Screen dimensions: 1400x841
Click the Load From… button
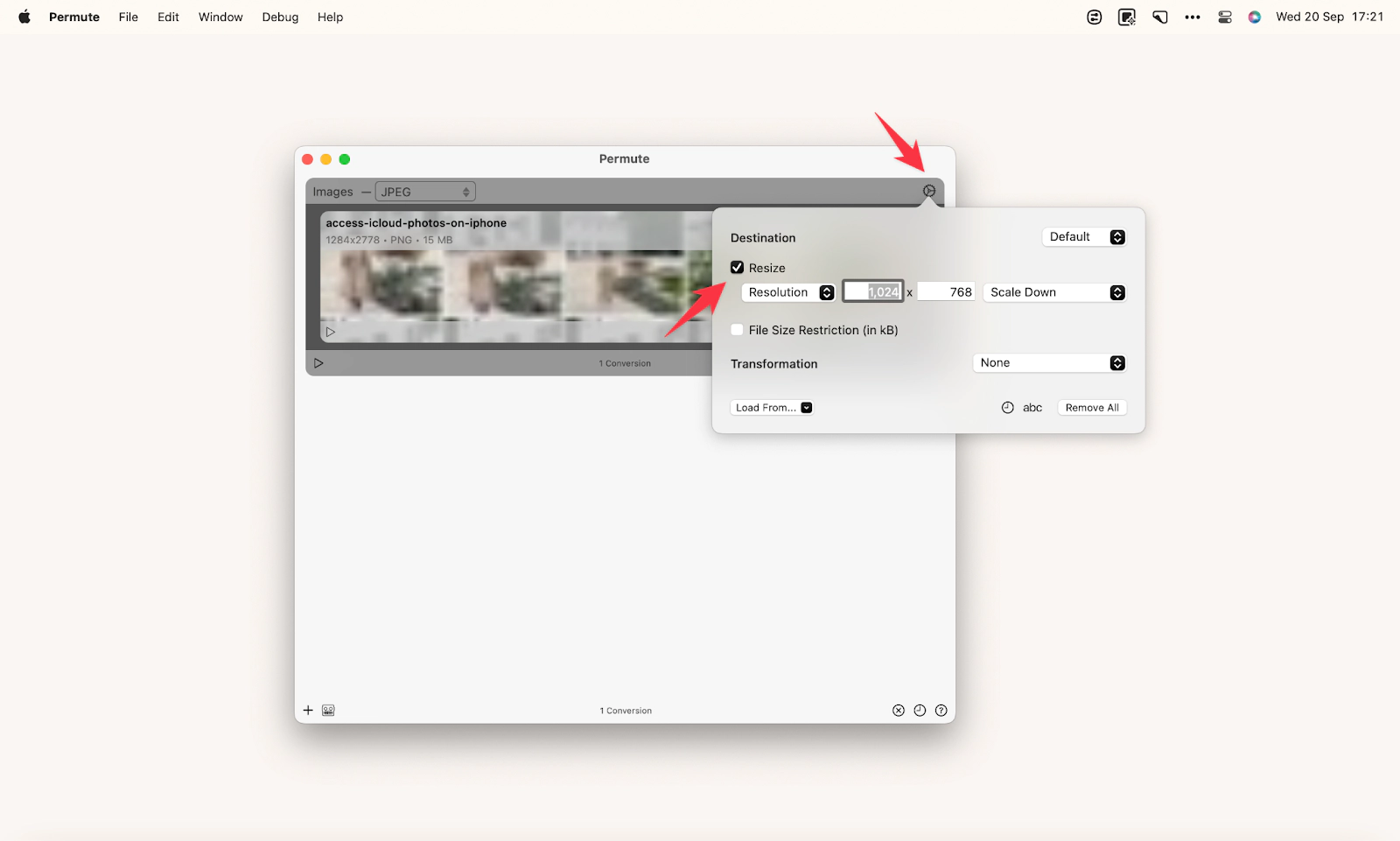(772, 408)
